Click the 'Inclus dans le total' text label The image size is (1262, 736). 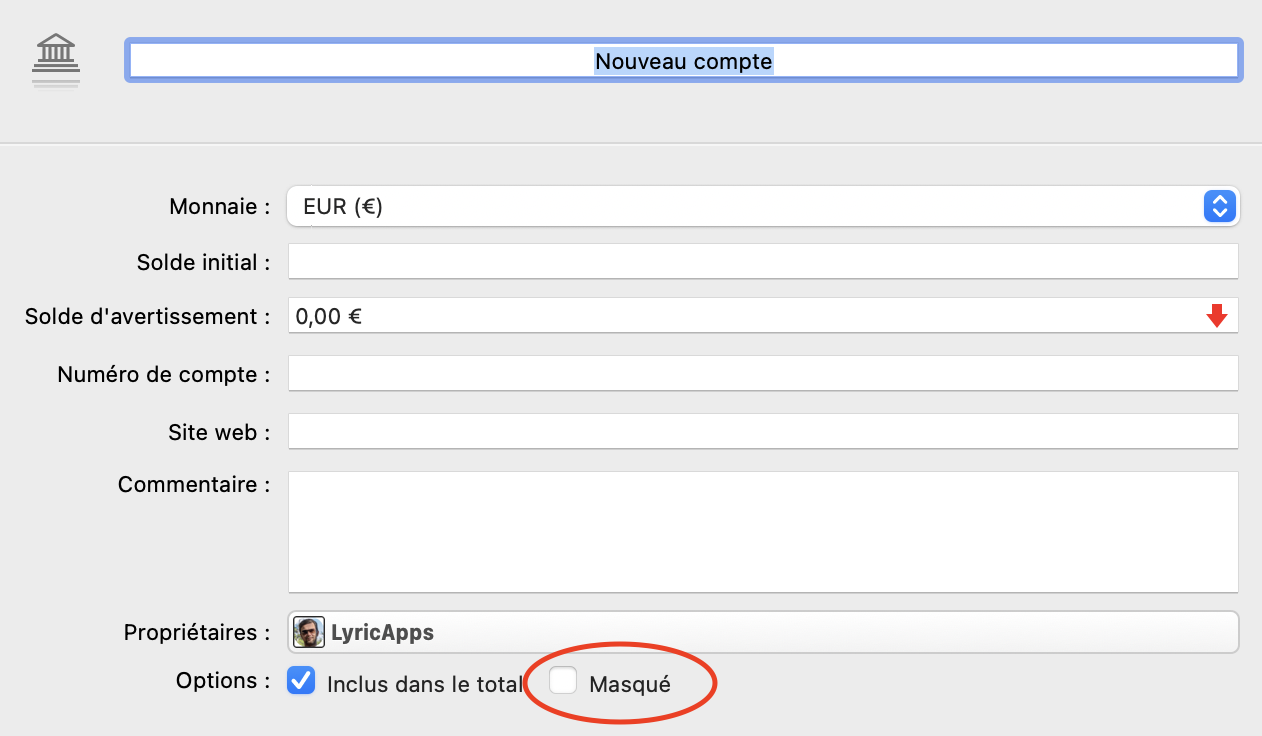(425, 685)
